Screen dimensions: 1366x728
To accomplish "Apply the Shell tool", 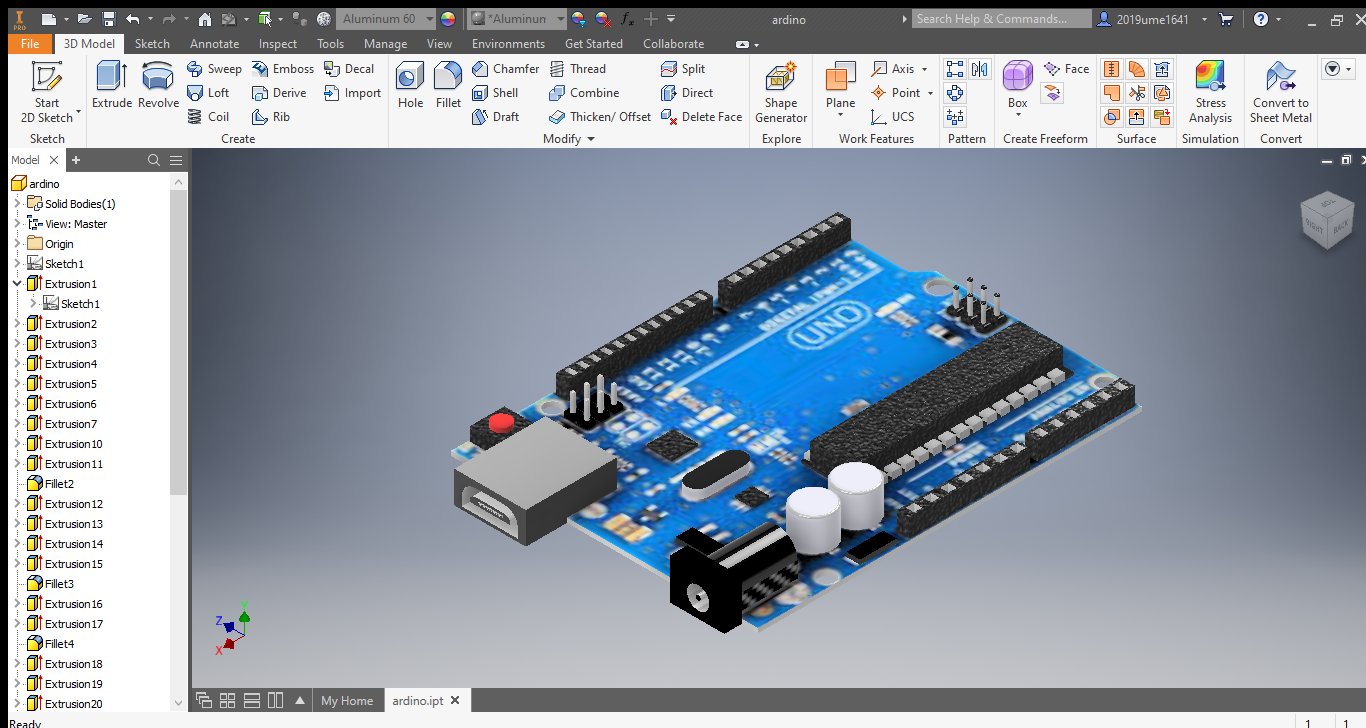I will [x=495, y=93].
